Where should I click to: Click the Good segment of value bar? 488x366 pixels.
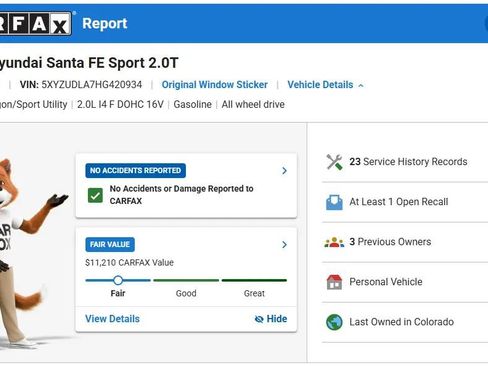(186, 280)
